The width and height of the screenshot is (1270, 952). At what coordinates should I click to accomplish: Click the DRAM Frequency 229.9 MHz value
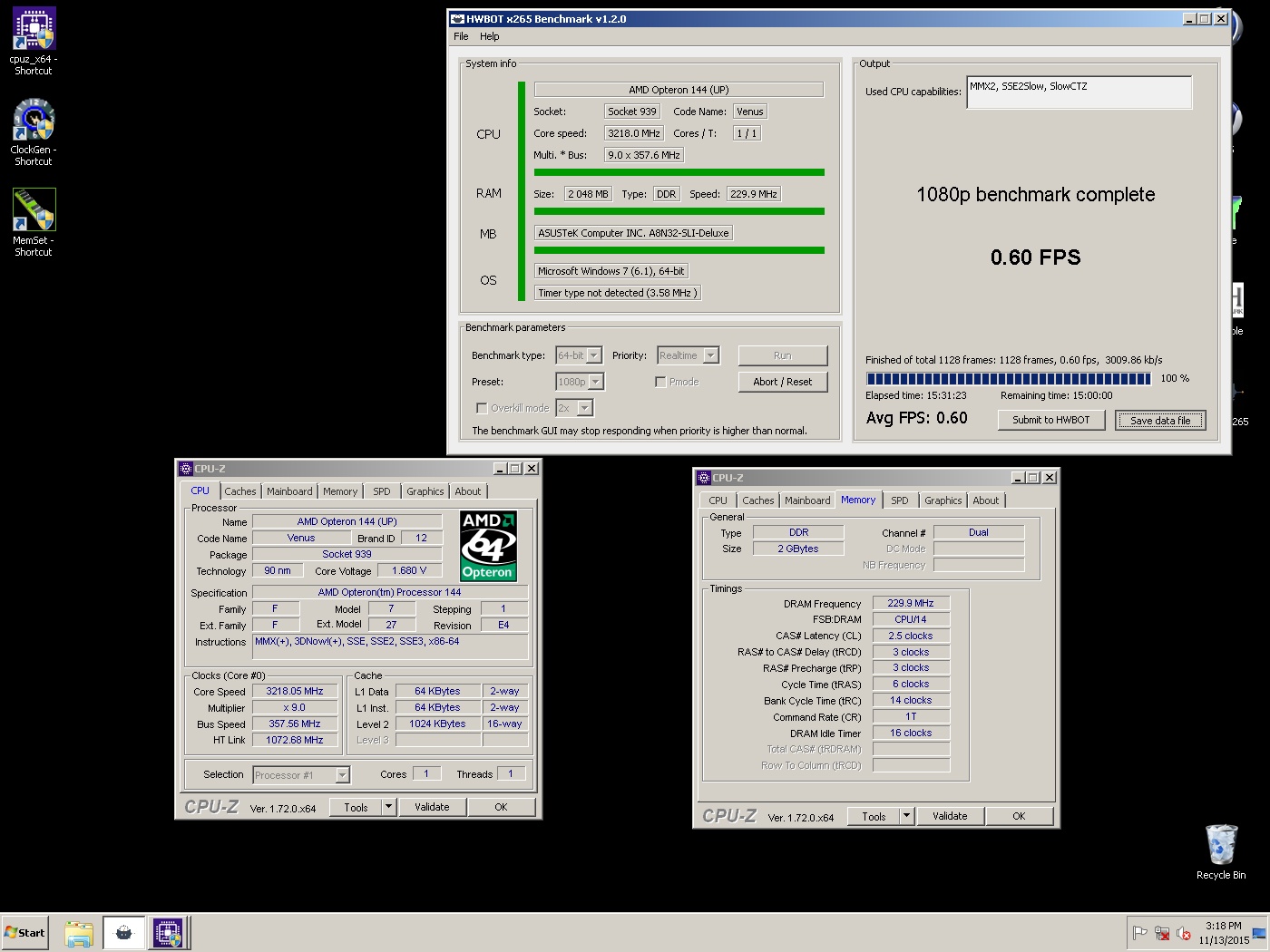[911, 603]
